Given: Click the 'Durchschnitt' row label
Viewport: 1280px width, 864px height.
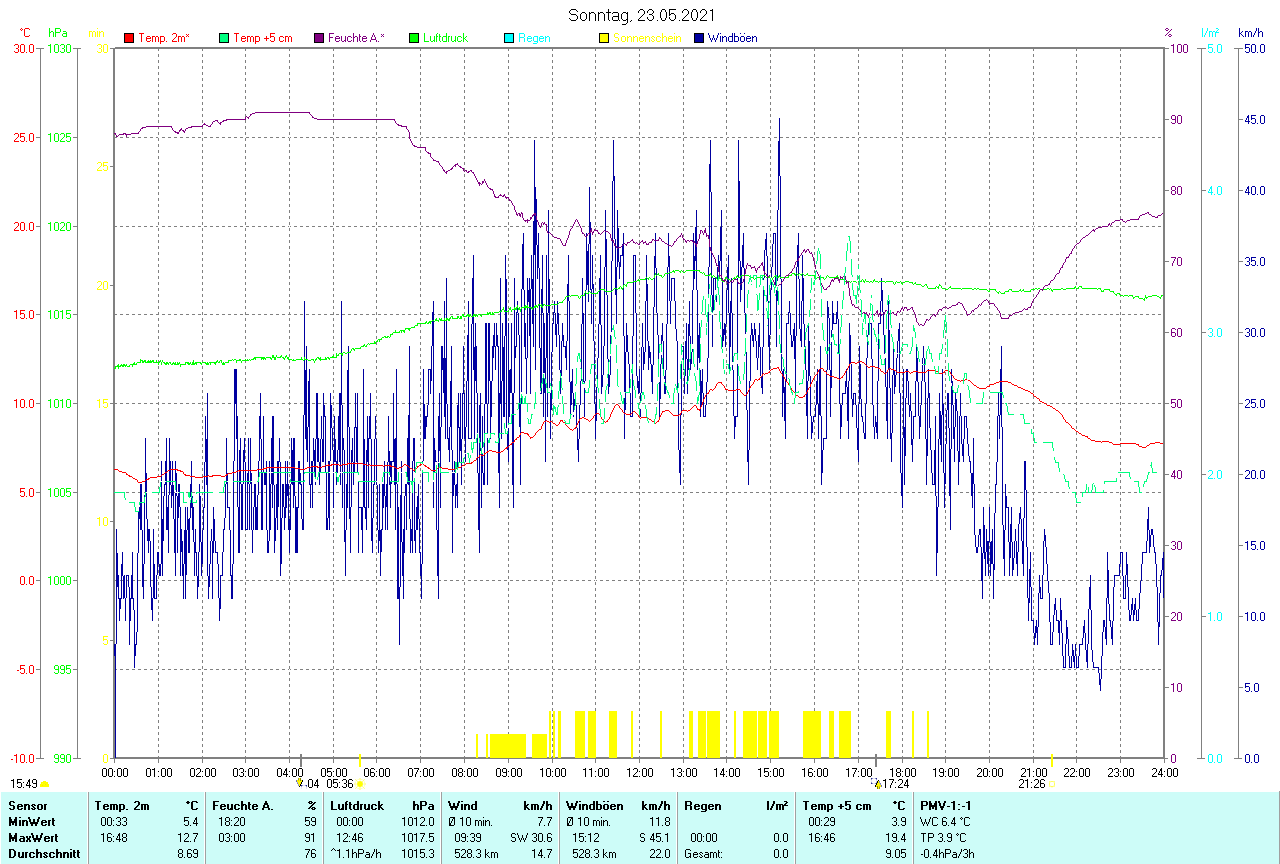Looking at the screenshot, I should 44,854.
